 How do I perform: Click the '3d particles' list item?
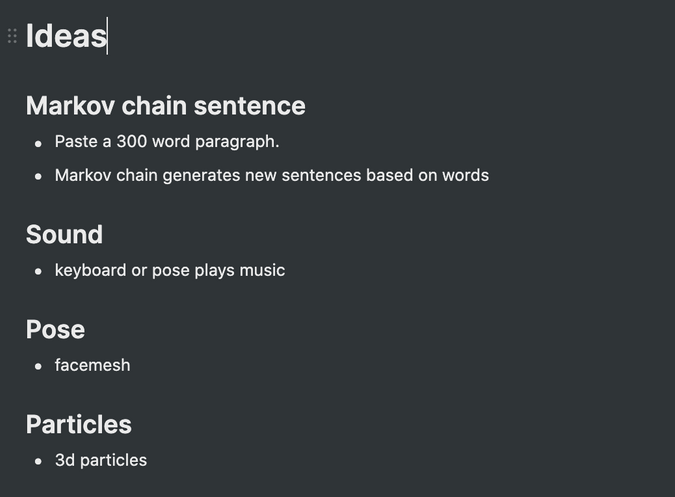point(100,460)
